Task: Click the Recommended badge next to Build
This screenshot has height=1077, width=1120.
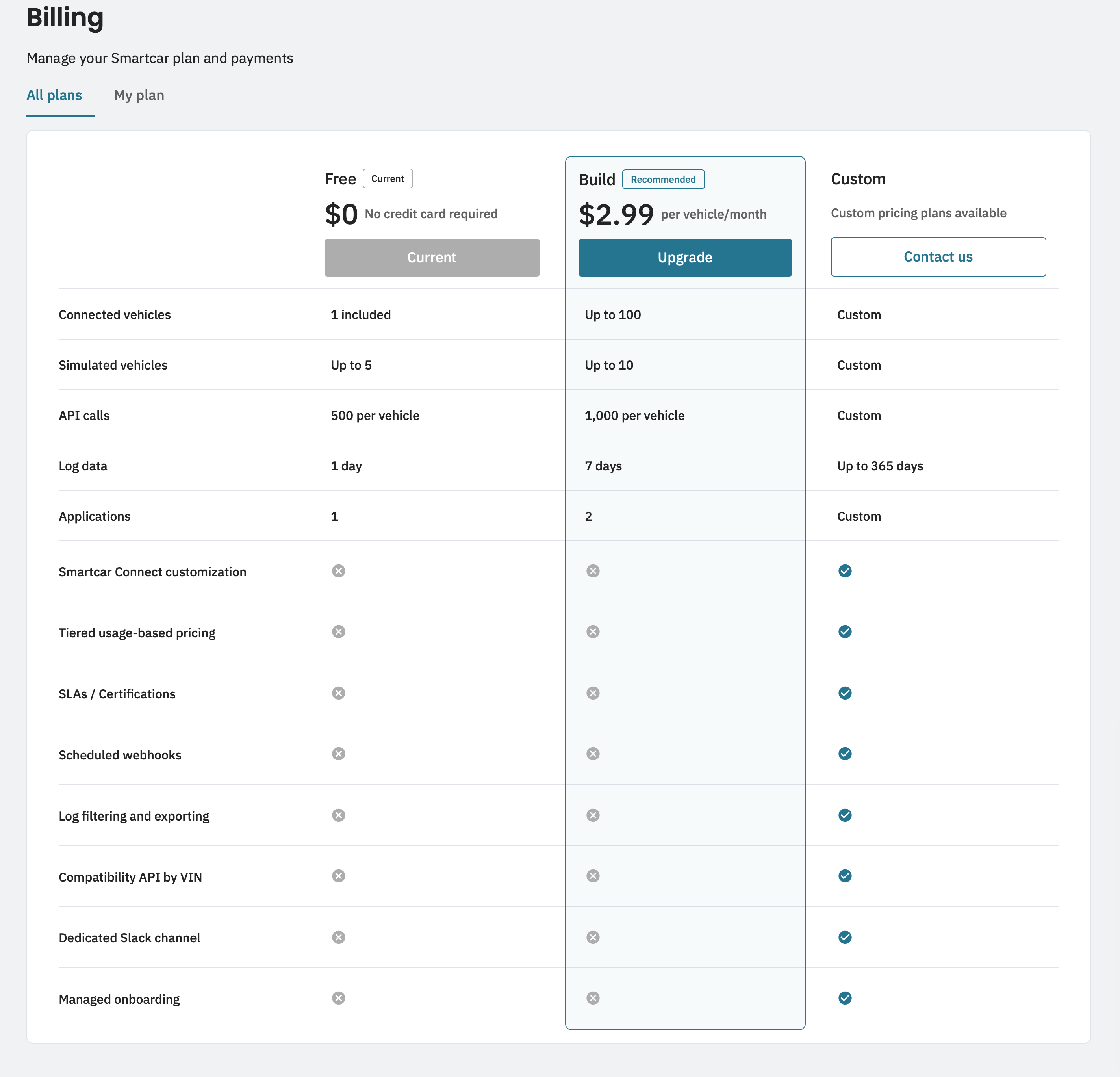Action: pos(663,180)
